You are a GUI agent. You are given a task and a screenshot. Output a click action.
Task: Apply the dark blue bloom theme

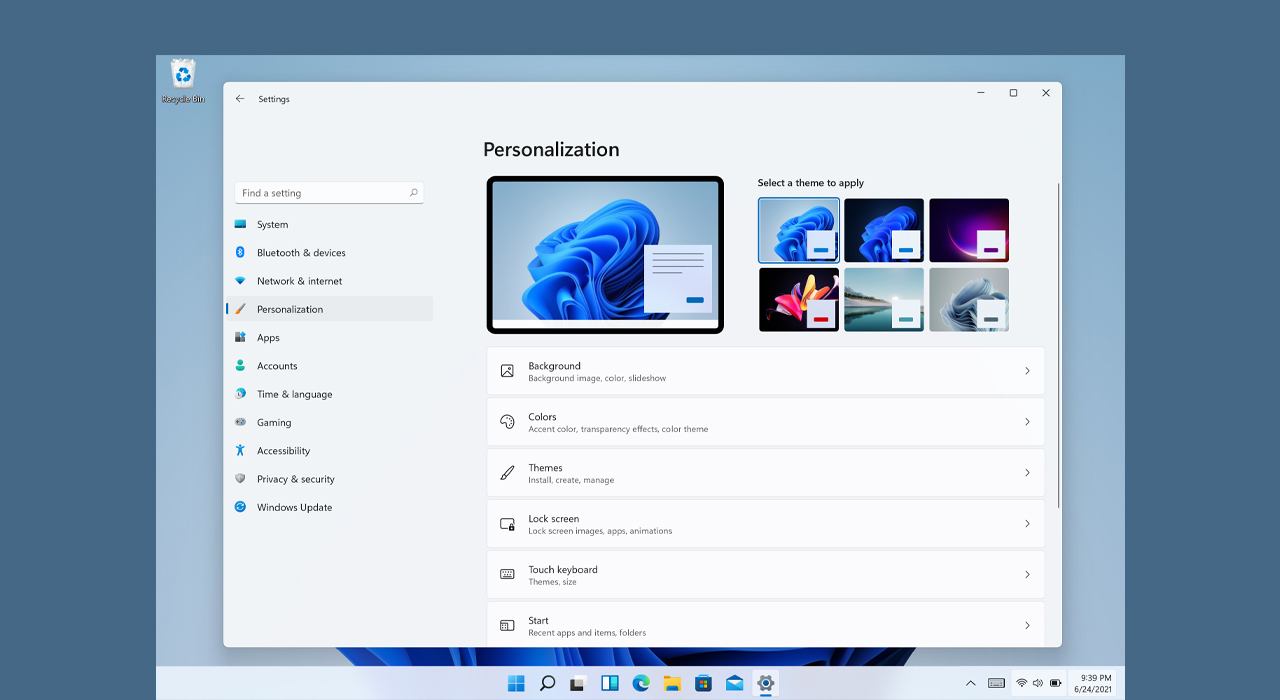(x=884, y=230)
